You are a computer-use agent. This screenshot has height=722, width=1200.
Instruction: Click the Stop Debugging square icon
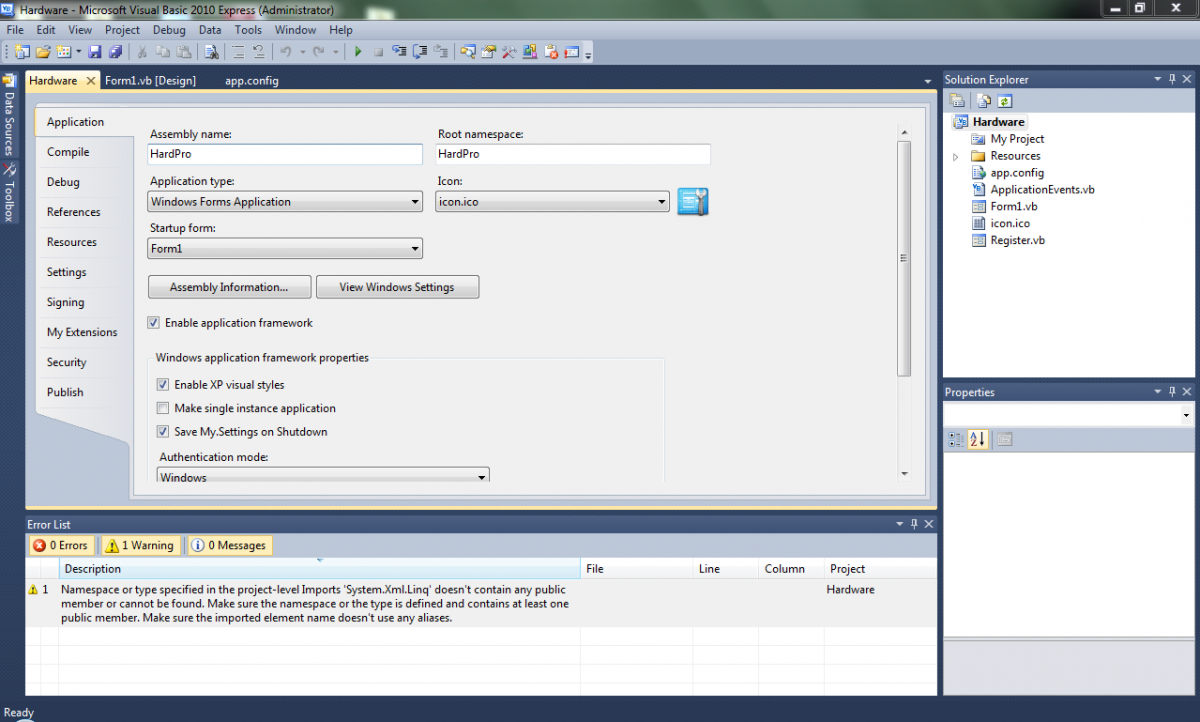[378, 51]
